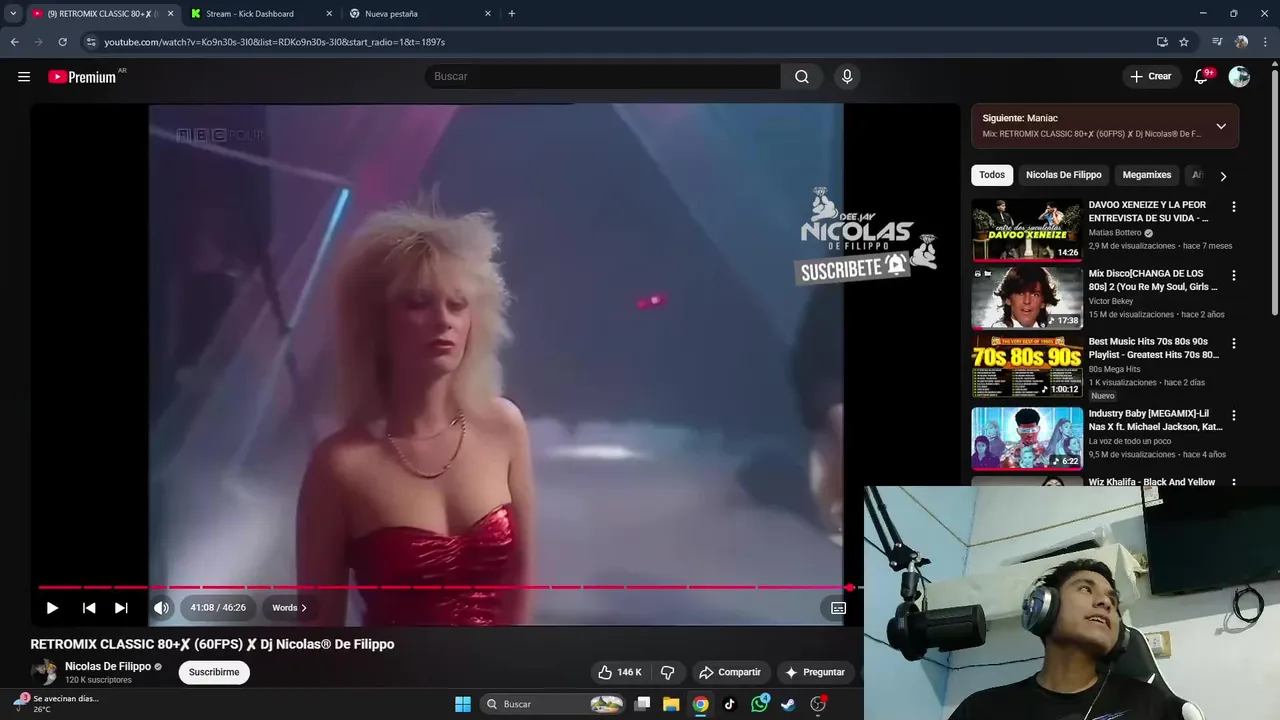Open Windows Start menu
Image resolution: width=1280 pixels, height=720 pixels.
point(463,704)
